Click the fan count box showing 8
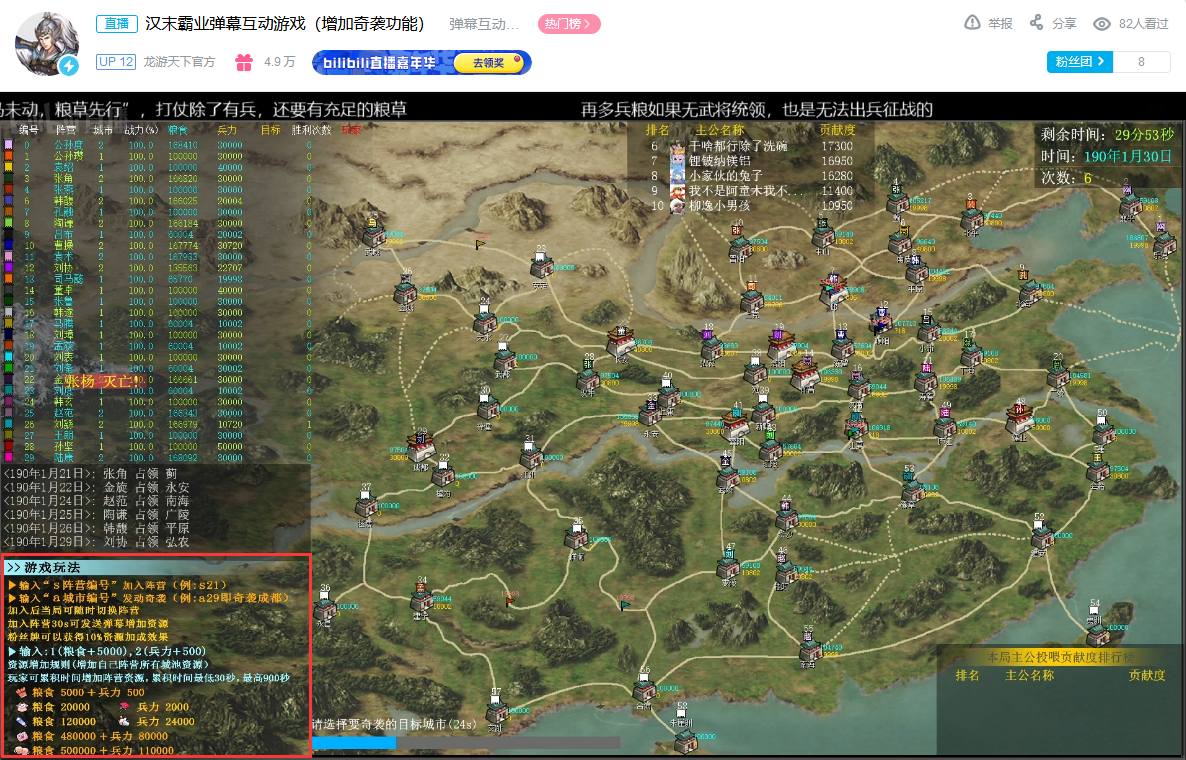 tap(1141, 62)
